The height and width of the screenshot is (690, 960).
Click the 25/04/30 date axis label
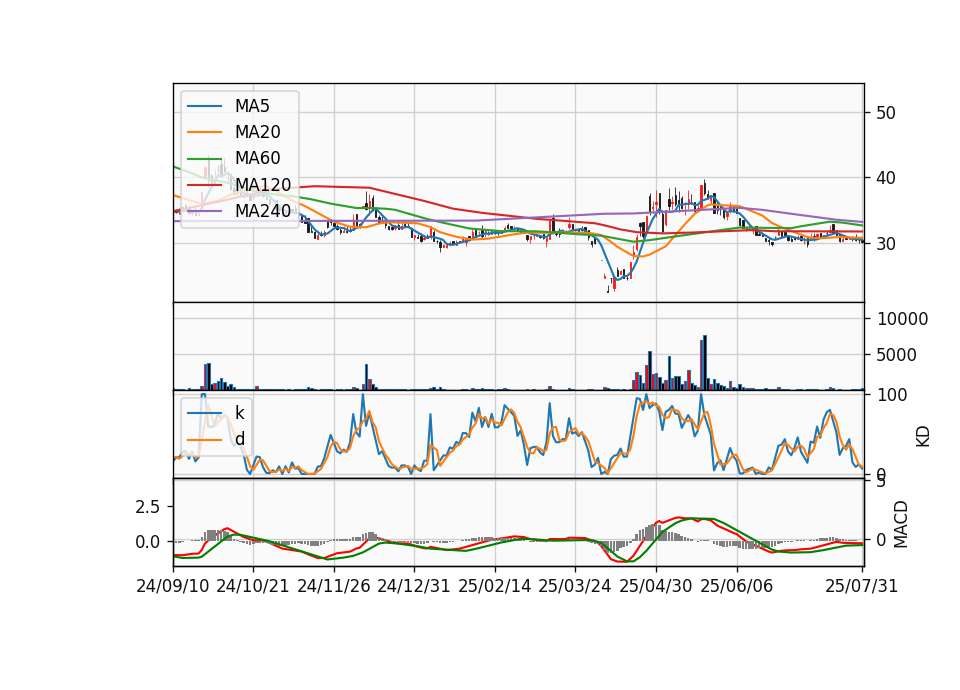click(x=656, y=586)
